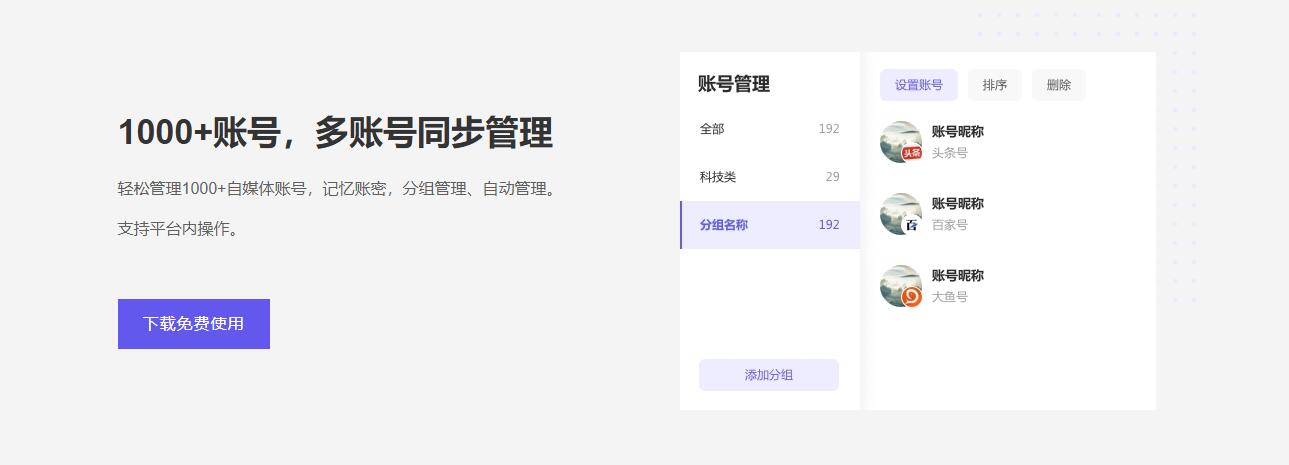The width and height of the screenshot is (1289, 465).
Task: Click the count 192 beside 全部
Action: 829,129
